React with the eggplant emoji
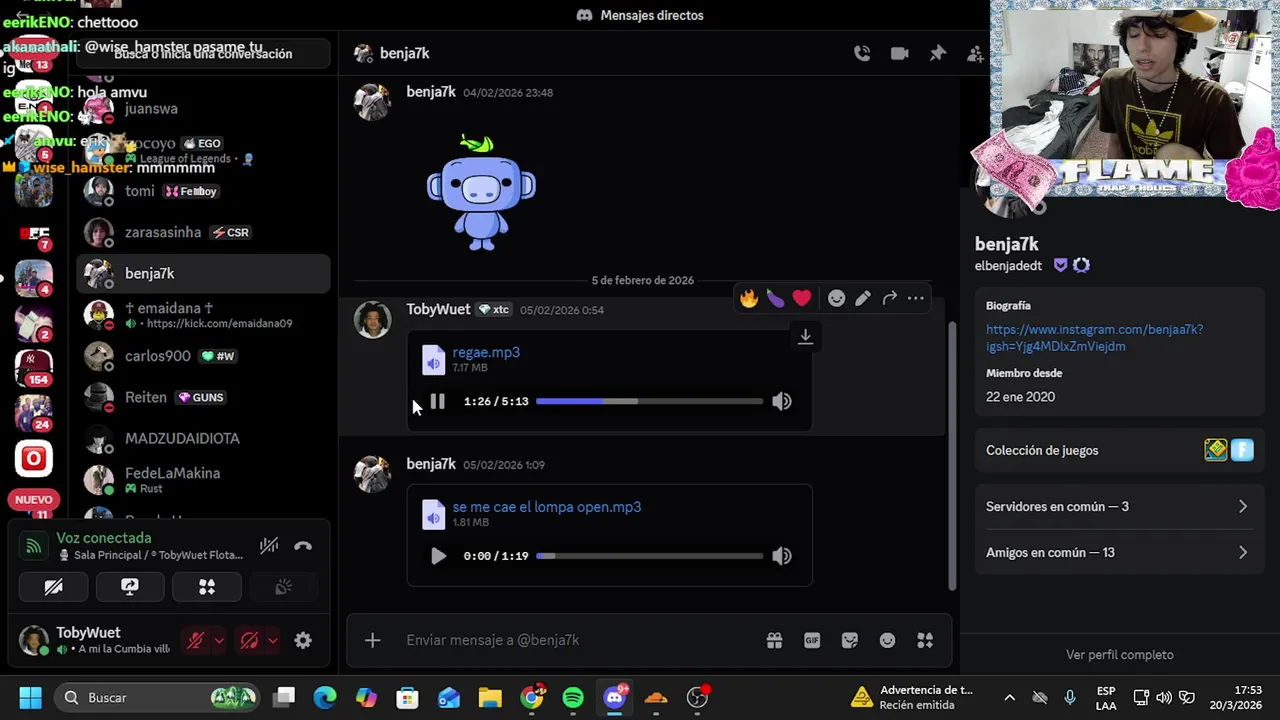Image resolution: width=1280 pixels, height=720 pixels. [x=776, y=298]
